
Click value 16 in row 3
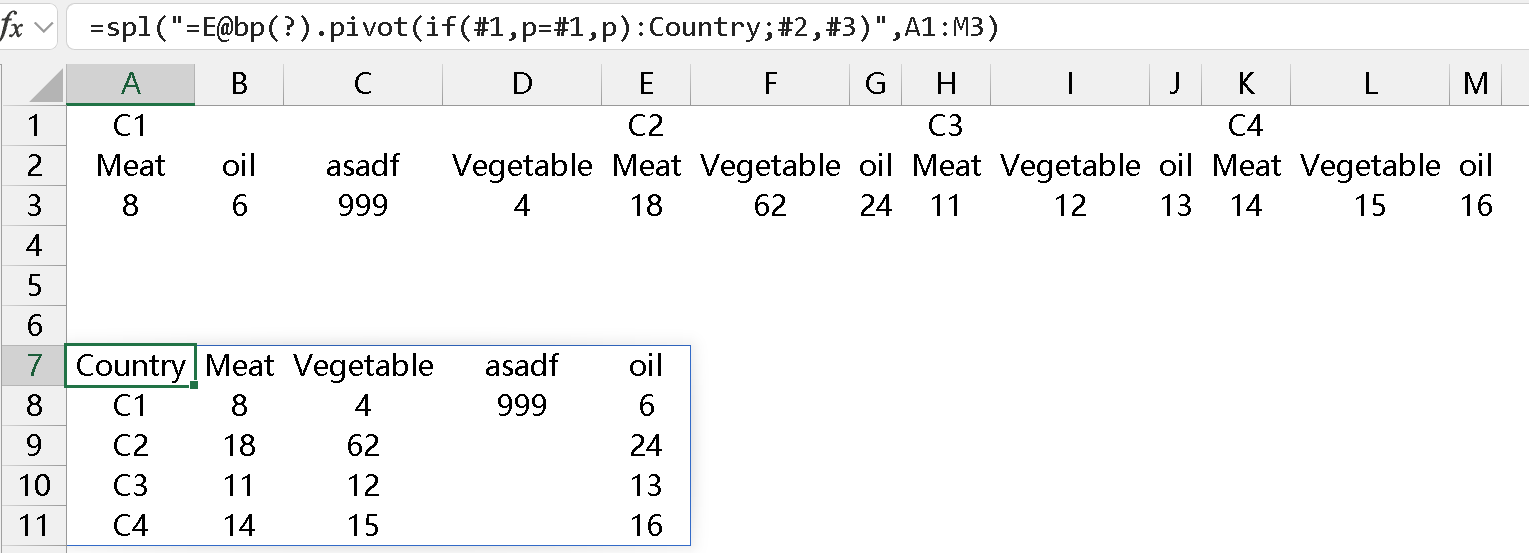coord(1475,206)
